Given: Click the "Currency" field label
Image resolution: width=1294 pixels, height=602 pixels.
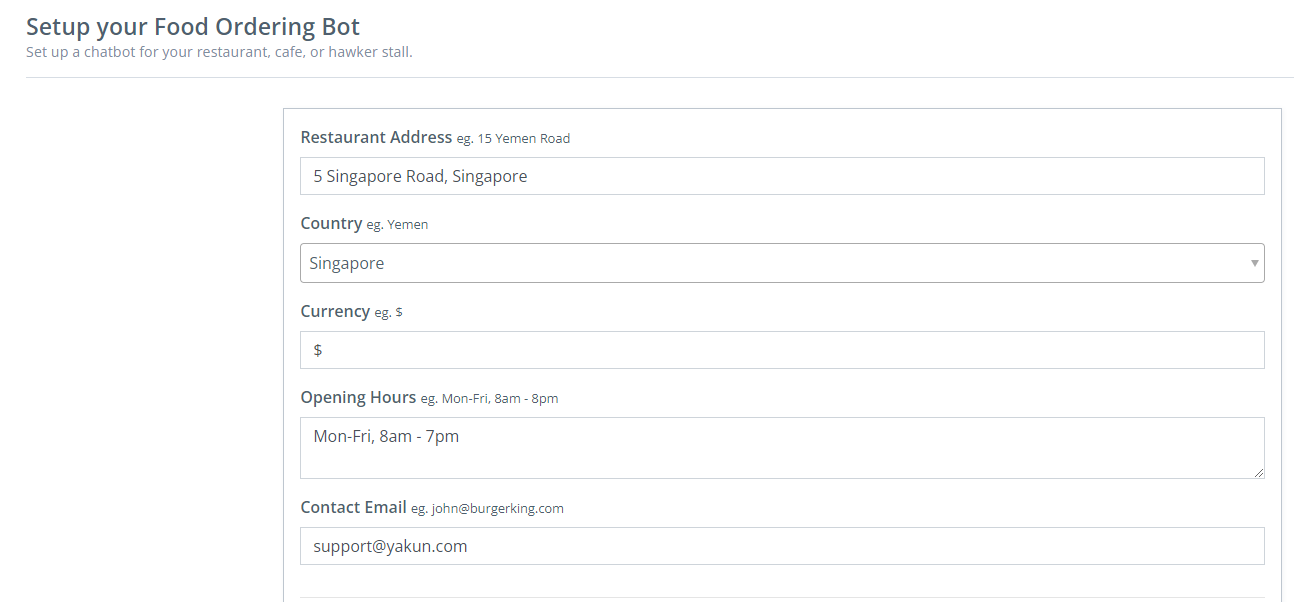Looking at the screenshot, I should click(335, 311).
